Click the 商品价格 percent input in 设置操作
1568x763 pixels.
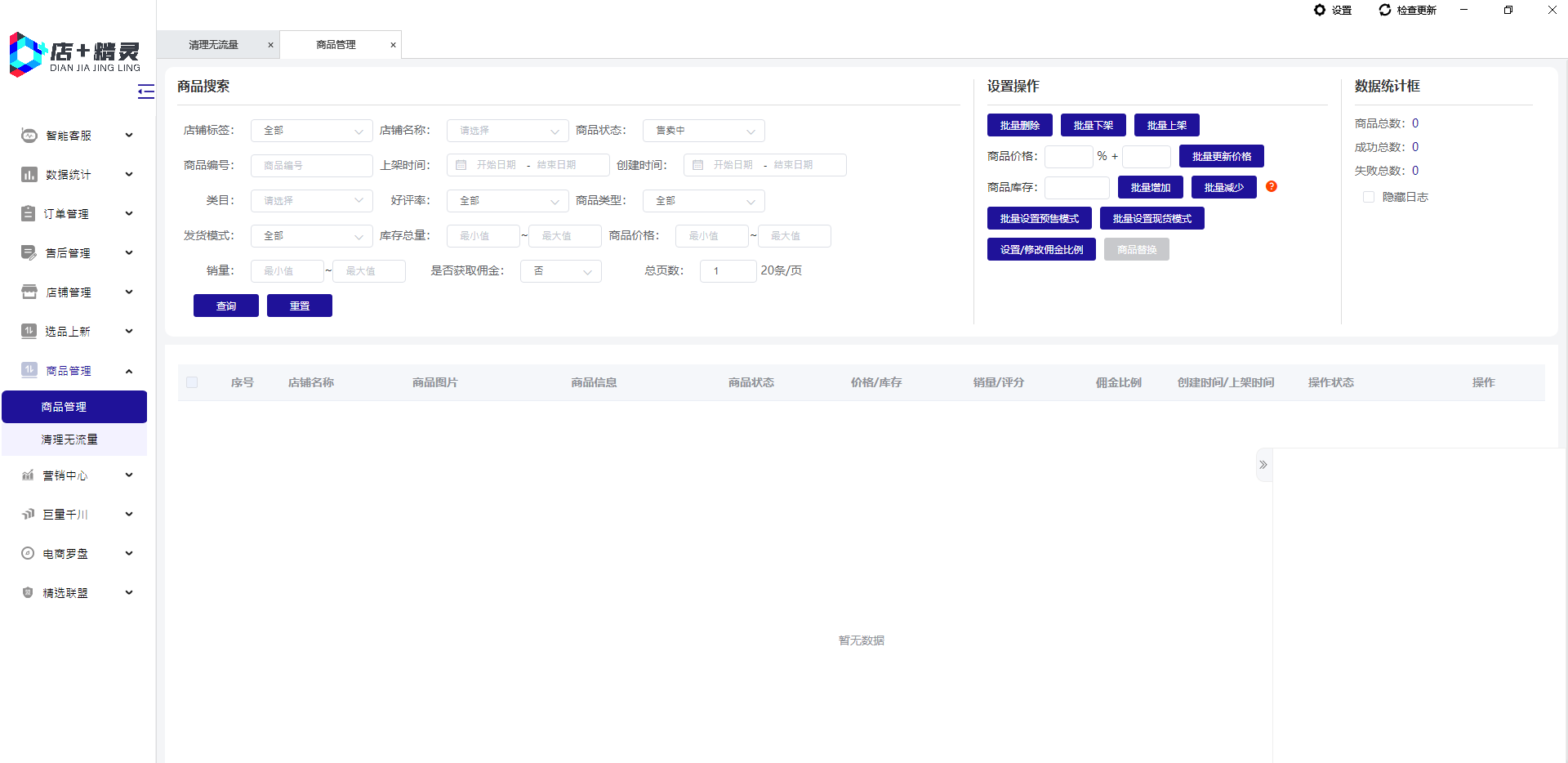pos(1069,156)
